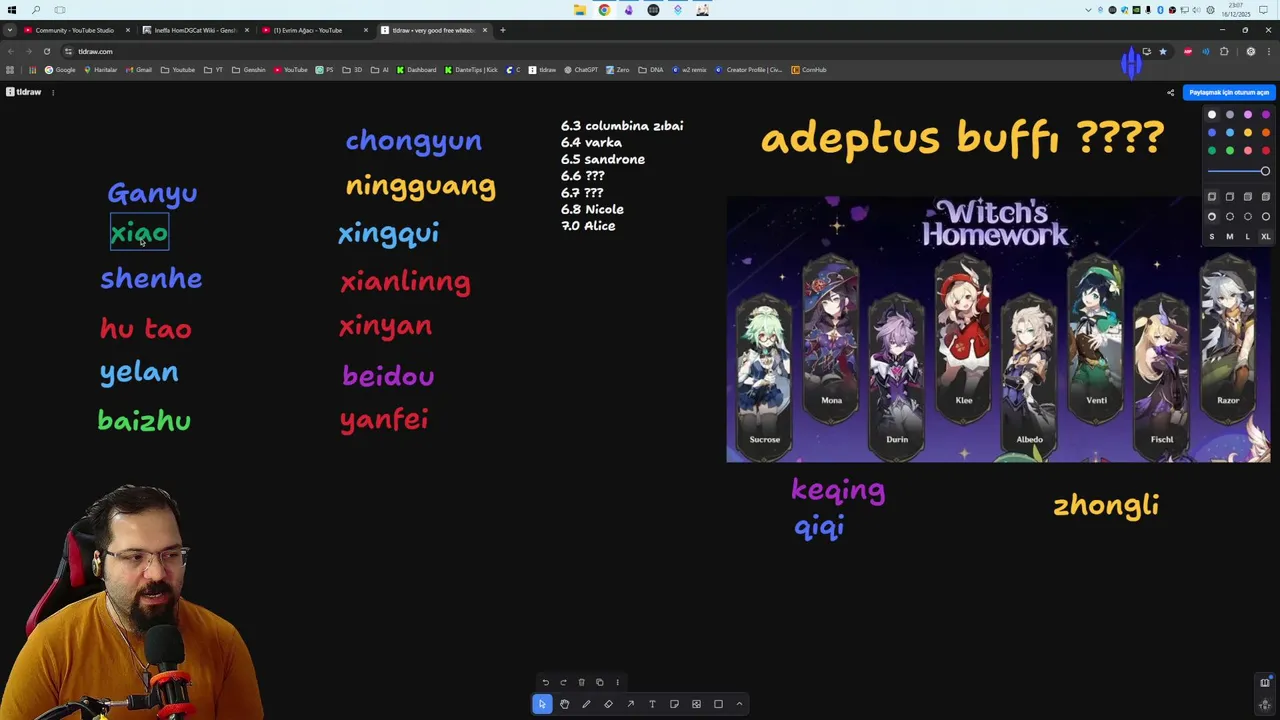
Task: Click the Redo arrow
Action: tap(563, 682)
